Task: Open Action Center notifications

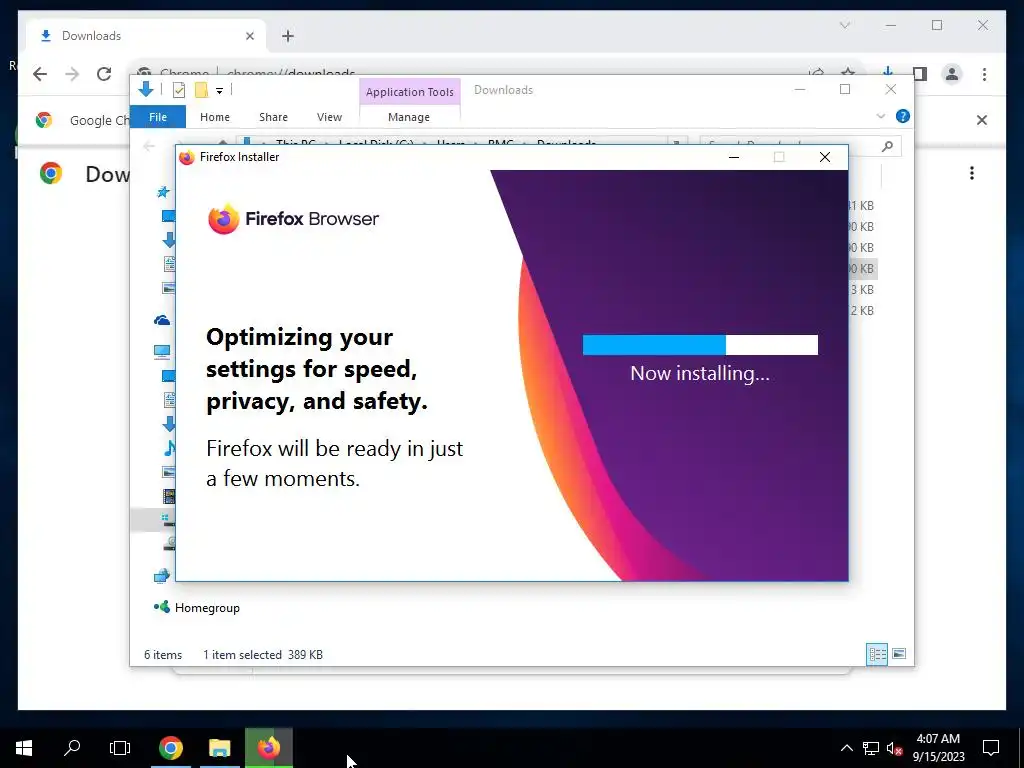Action: coord(991,748)
